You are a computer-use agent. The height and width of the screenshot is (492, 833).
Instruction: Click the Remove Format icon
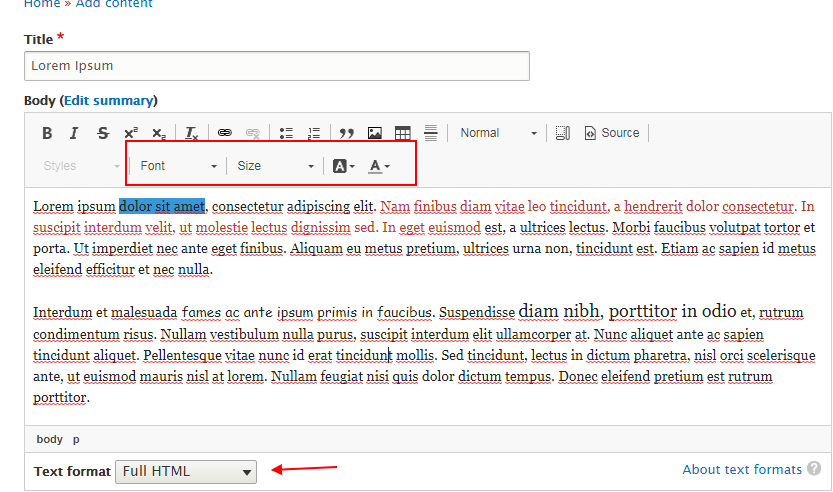[192, 133]
